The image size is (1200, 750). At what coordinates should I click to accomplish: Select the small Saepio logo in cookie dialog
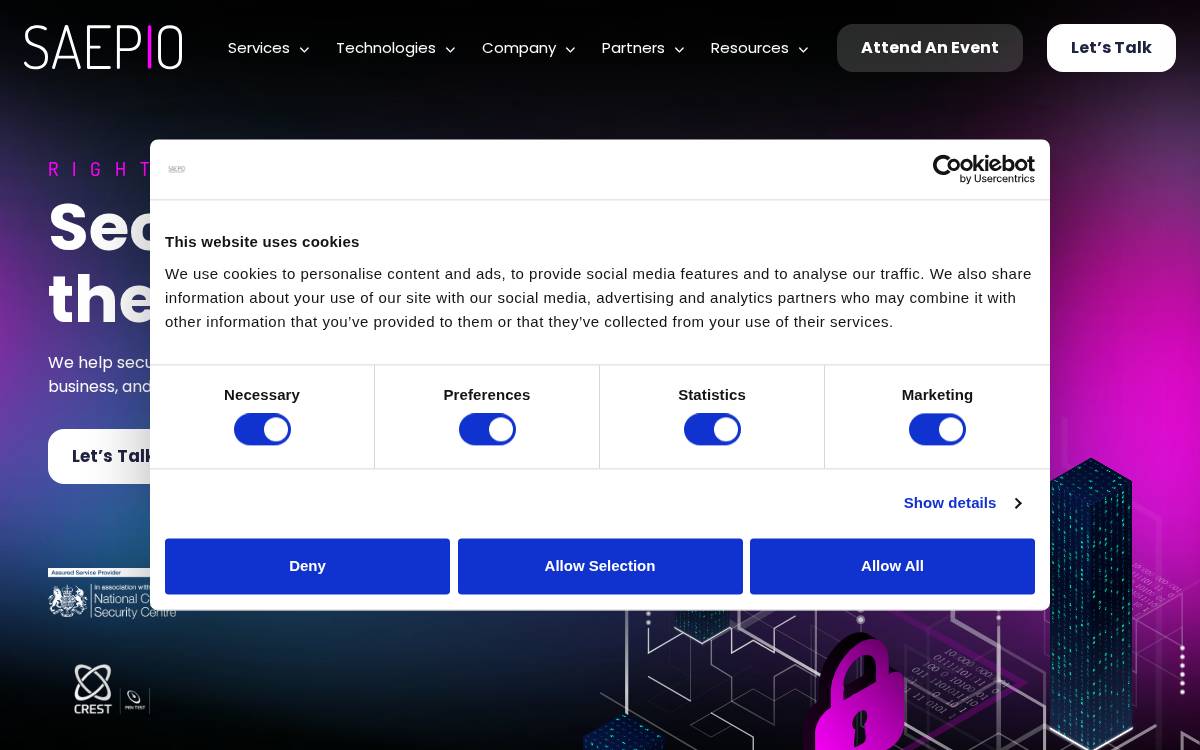pos(177,169)
